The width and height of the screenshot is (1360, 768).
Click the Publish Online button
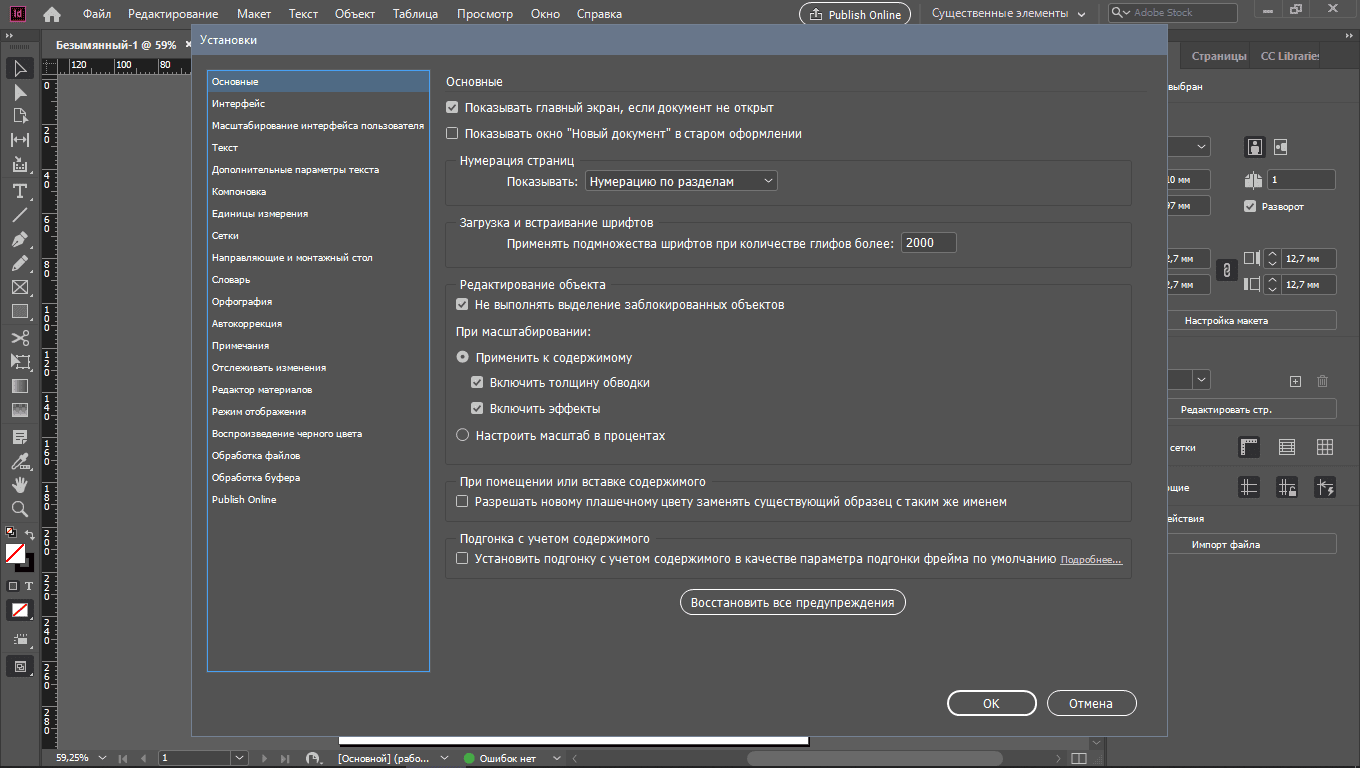[855, 14]
